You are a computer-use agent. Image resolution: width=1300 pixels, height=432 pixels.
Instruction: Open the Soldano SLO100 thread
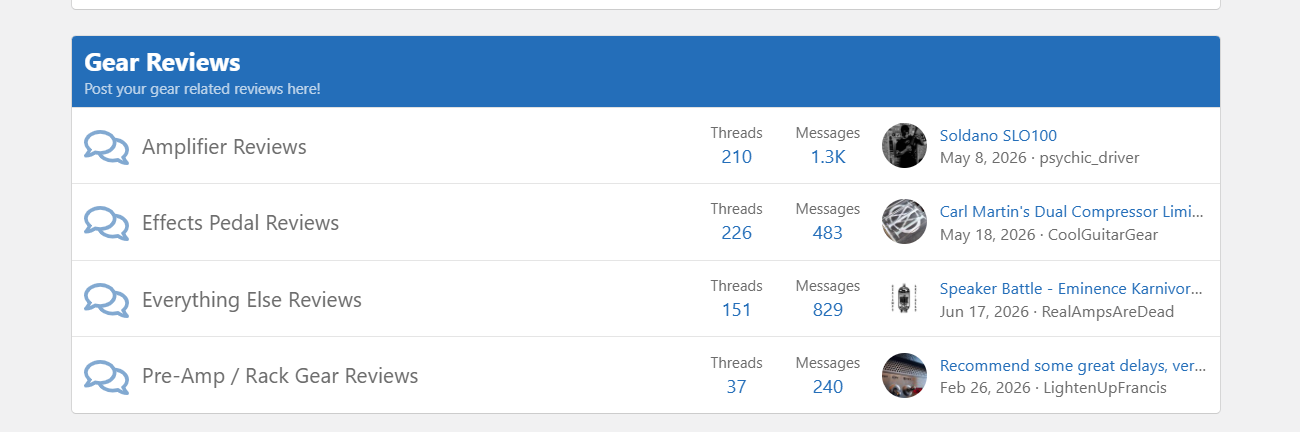[998, 135]
